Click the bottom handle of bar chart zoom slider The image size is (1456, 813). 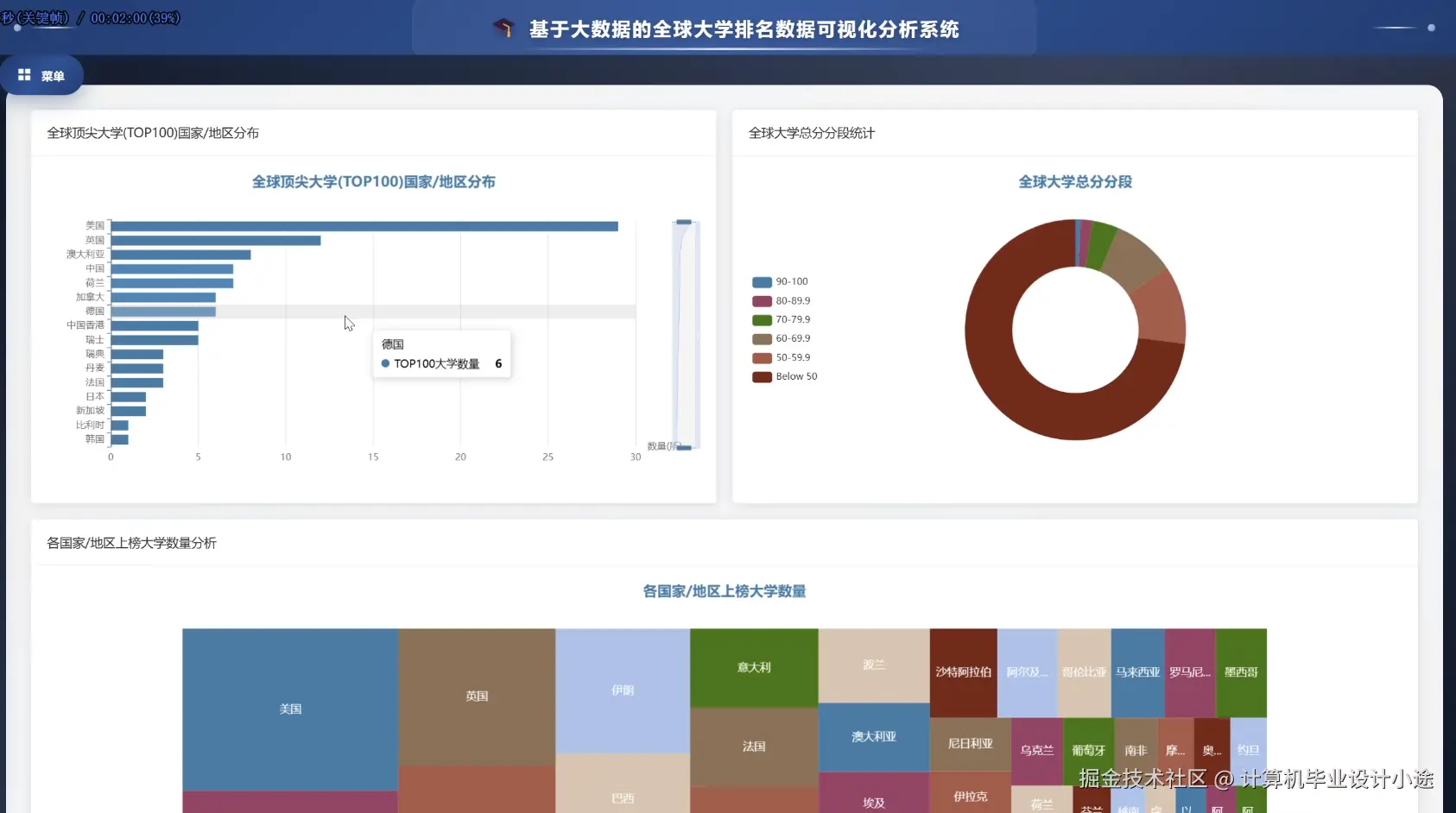[684, 447]
